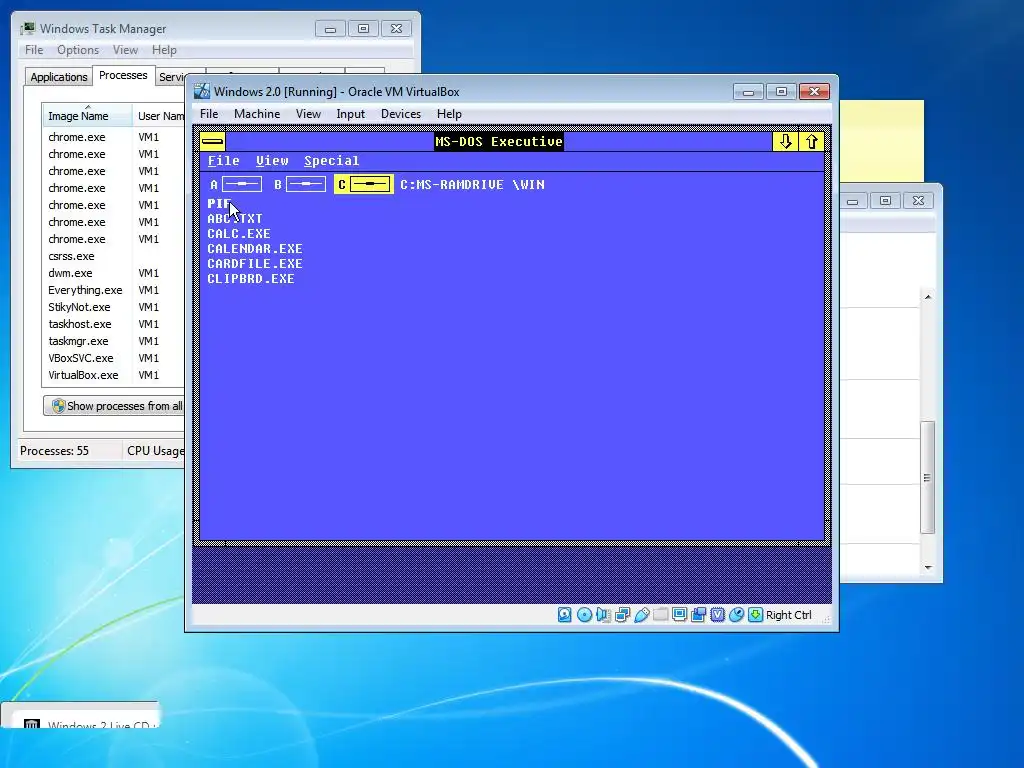1024x768 pixels.
Task: Select CLIPBRD.EXE in the file list
Action: click(251, 278)
